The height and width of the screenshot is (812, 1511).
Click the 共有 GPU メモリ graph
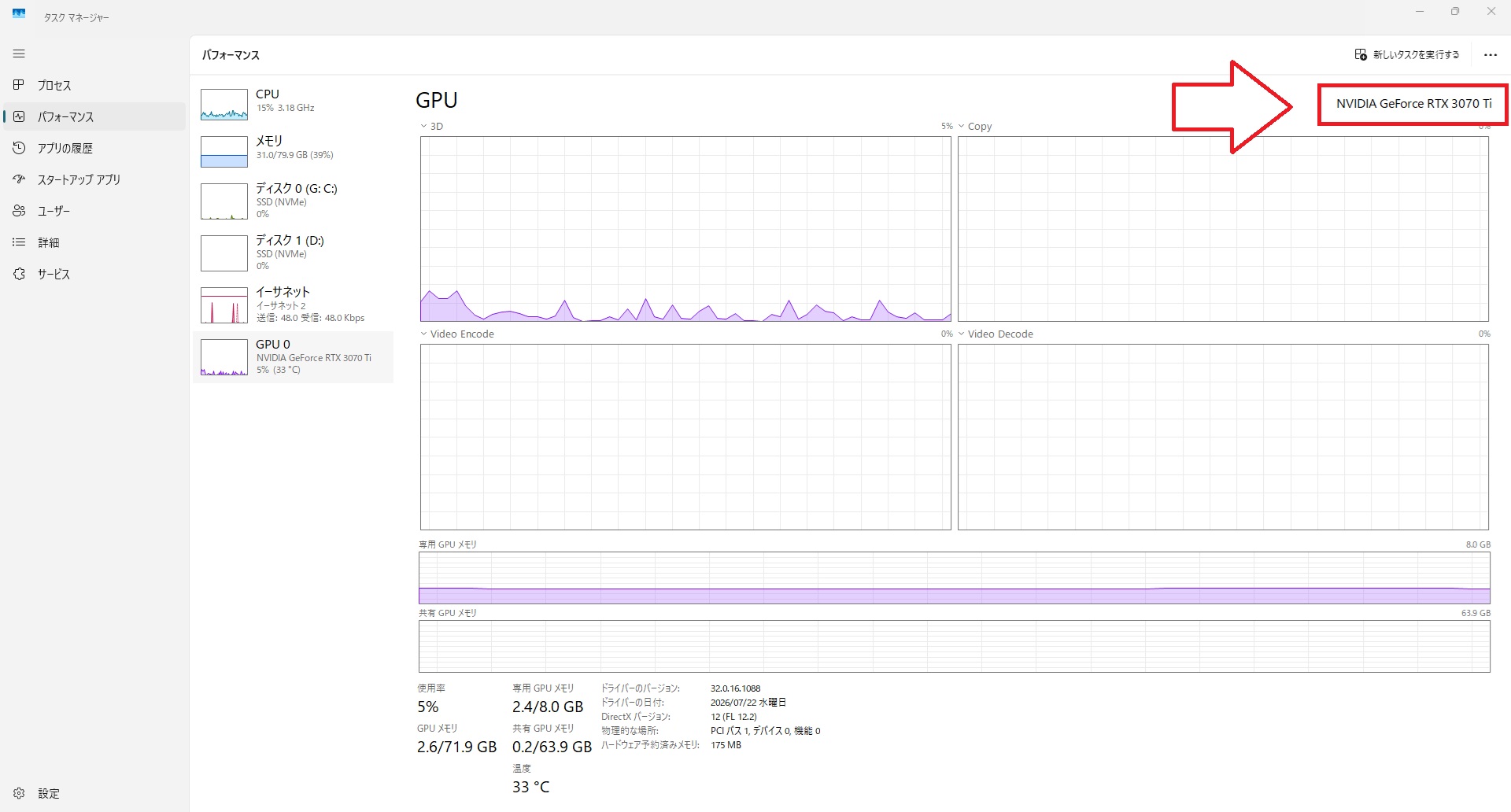tap(955, 646)
